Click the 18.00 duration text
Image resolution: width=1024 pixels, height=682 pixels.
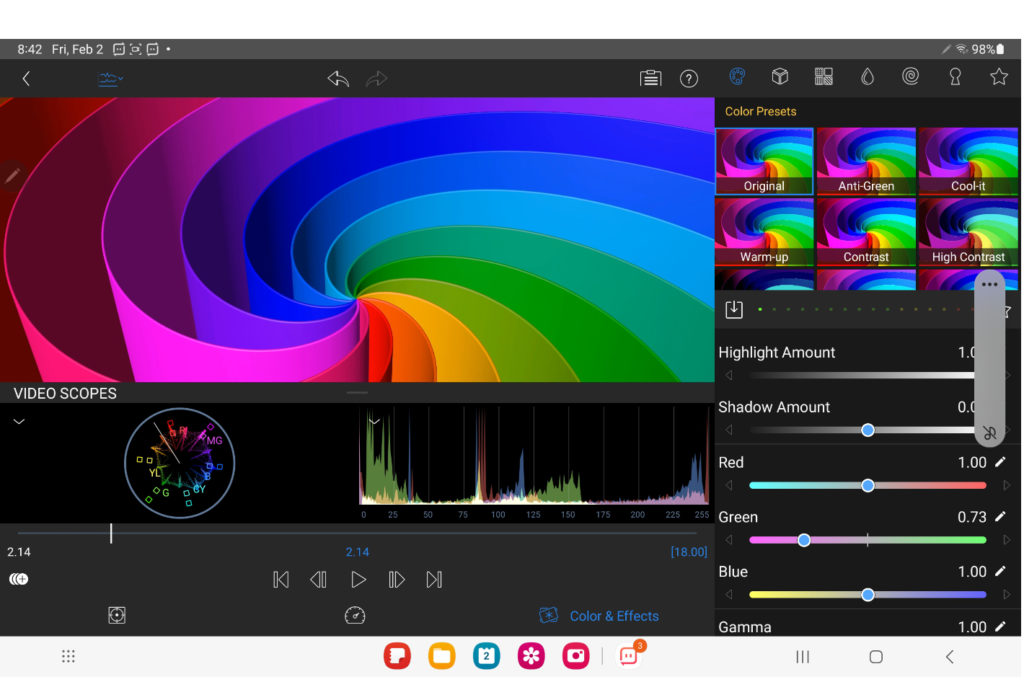[x=689, y=552]
